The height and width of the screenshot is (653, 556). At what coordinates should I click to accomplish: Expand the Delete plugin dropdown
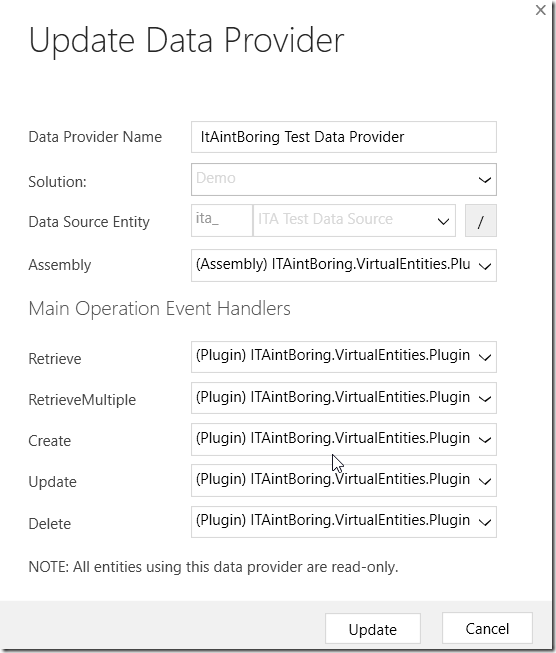click(x=344, y=522)
